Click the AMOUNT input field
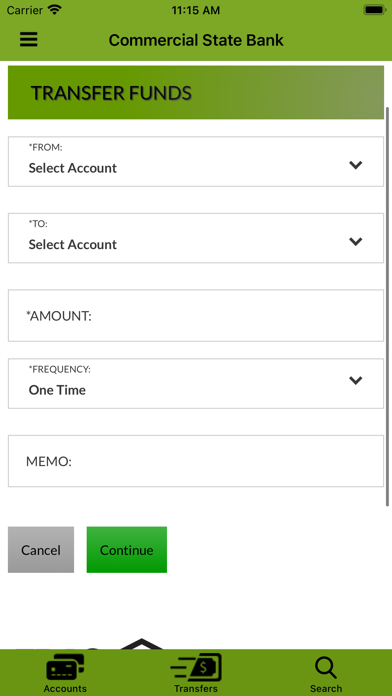Screen dimensions: 392x696 click(x=196, y=316)
